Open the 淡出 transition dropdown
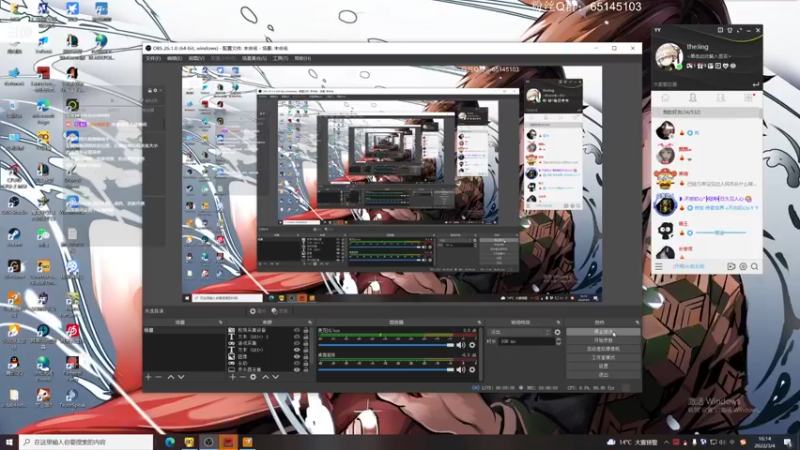This screenshot has height=450, width=800. (x=519, y=332)
